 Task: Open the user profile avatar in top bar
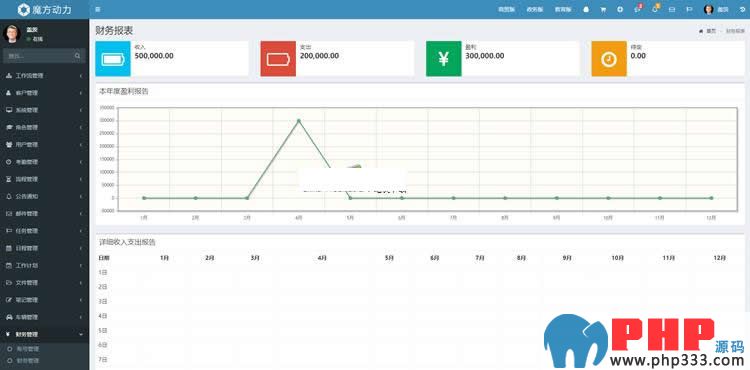[709, 9]
